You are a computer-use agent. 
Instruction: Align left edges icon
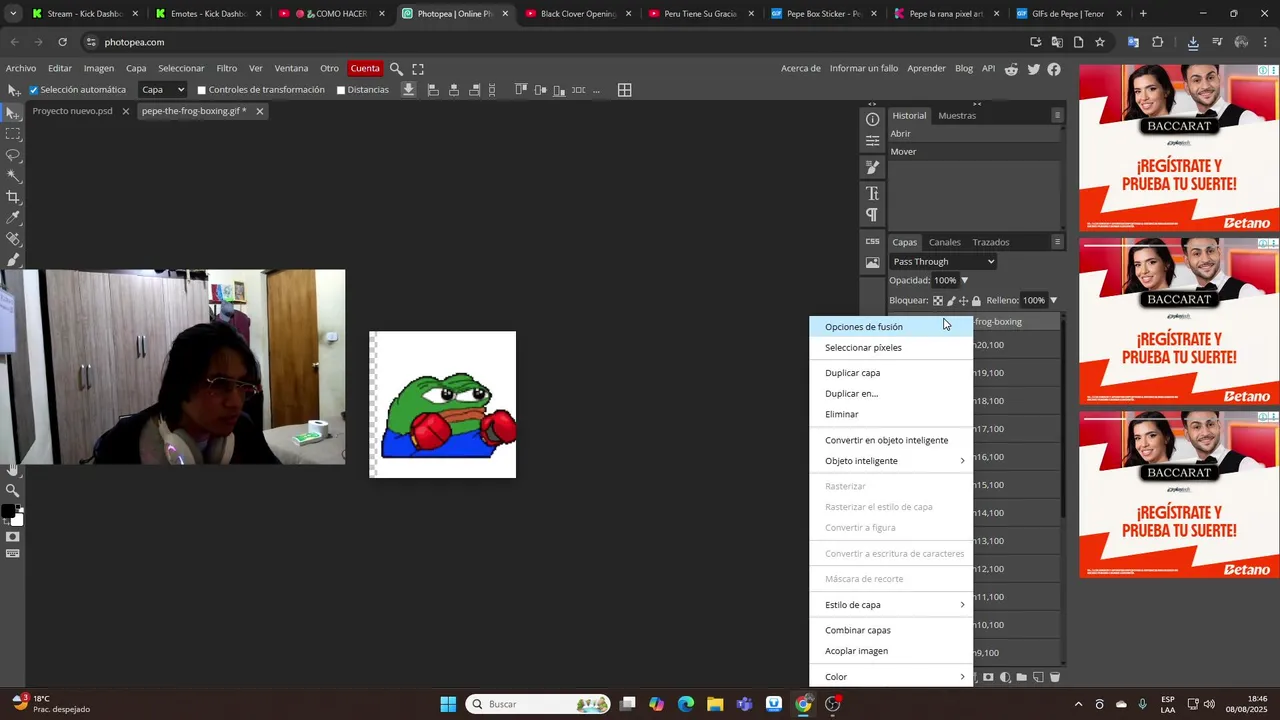(433, 90)
